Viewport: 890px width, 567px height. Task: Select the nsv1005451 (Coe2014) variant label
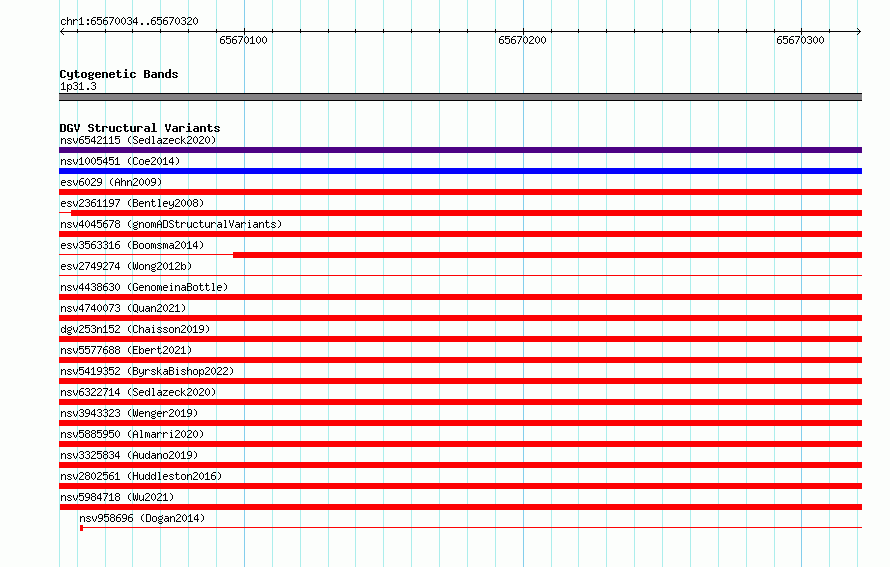[x=120, y=161]
